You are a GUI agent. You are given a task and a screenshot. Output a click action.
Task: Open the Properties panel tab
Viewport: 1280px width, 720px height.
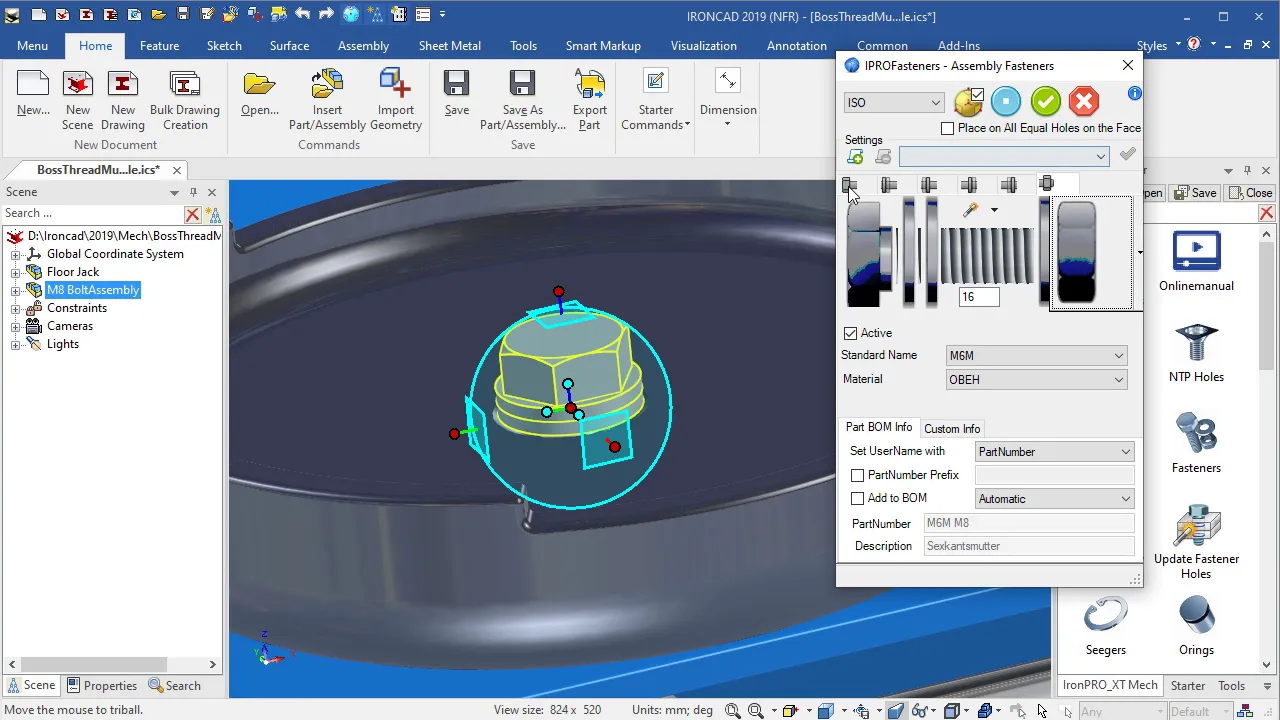click(x=101, y=686)
